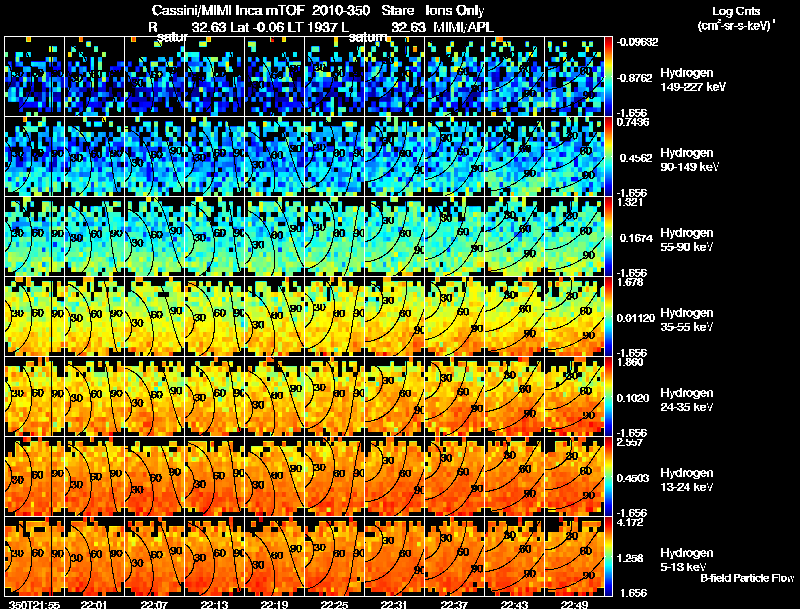Click the Hydrogen 90-149 keV row label
This screenshot has height=609, width=800.
(689, 160)
